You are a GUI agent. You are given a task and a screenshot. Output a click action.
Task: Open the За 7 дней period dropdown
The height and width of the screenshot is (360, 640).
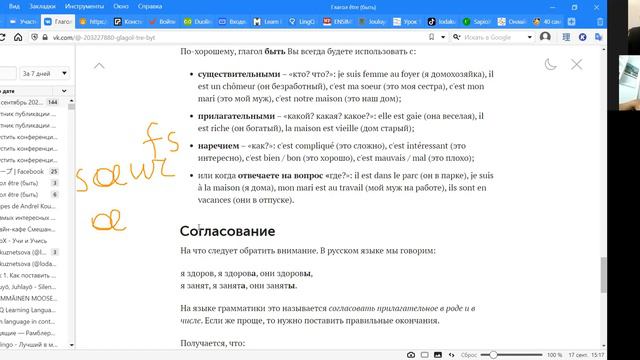[x=44, y=73]
